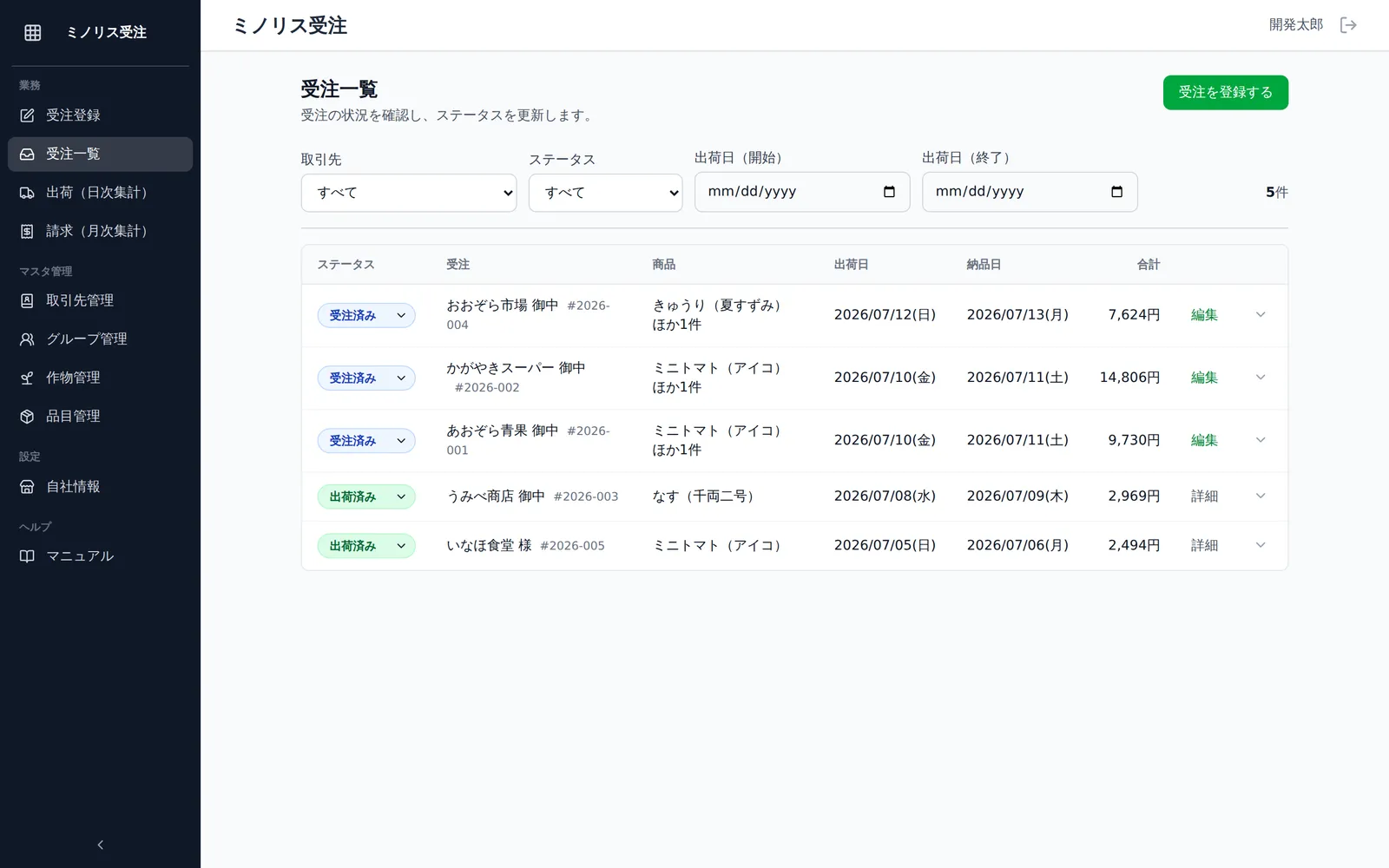Click the ステータス column header
1389x868 pixels.
[x=346, y=265]
